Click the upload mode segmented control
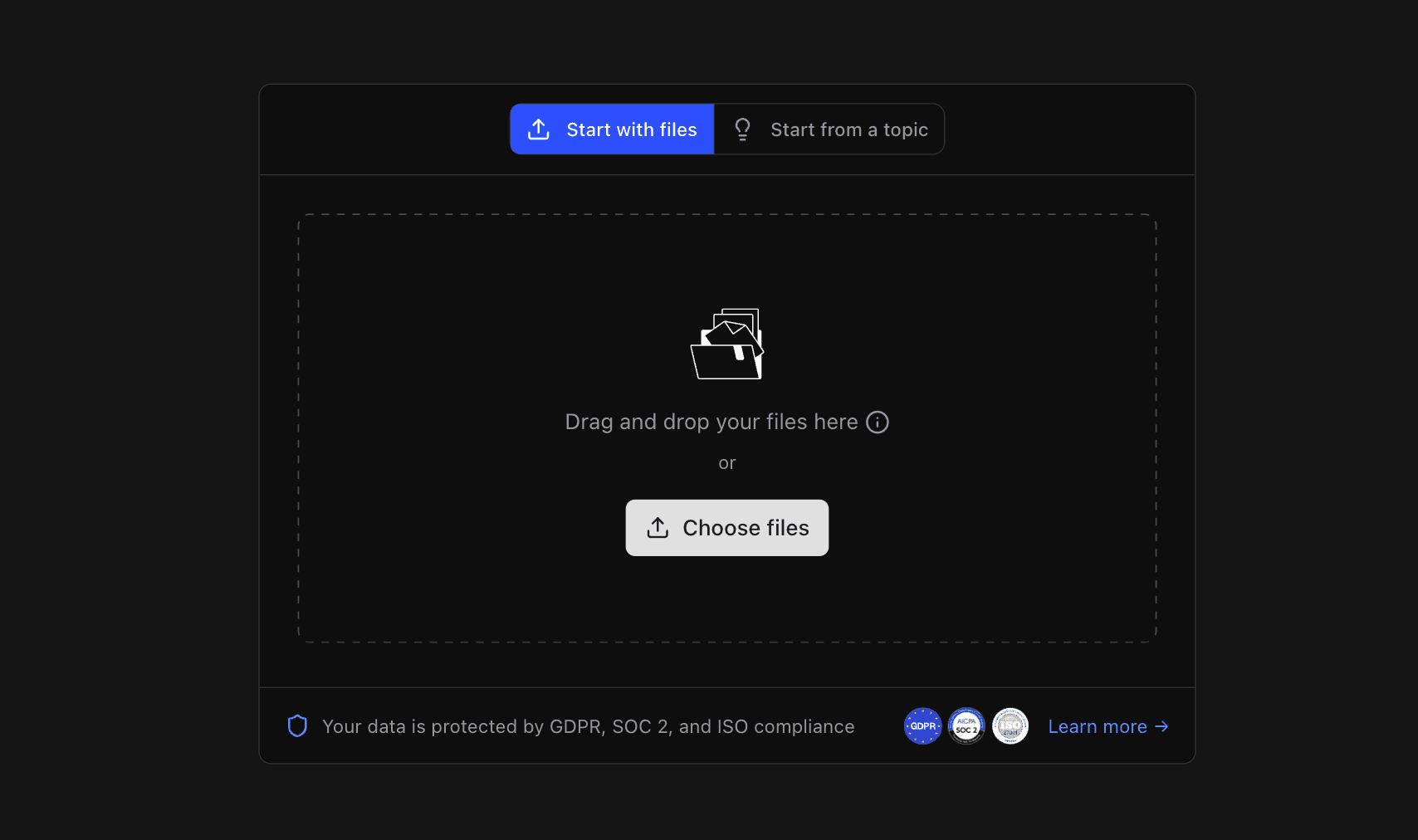The image size is (1418, 840). click(x=726, y=129)
